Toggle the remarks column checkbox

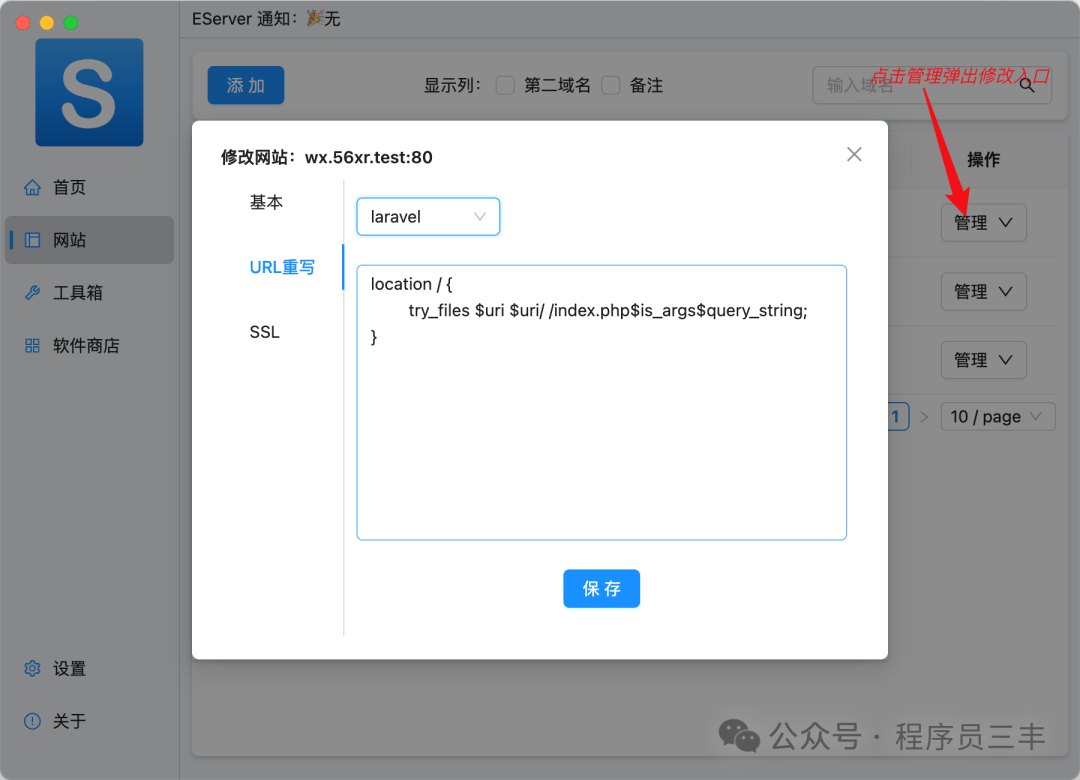click(611, 86)
